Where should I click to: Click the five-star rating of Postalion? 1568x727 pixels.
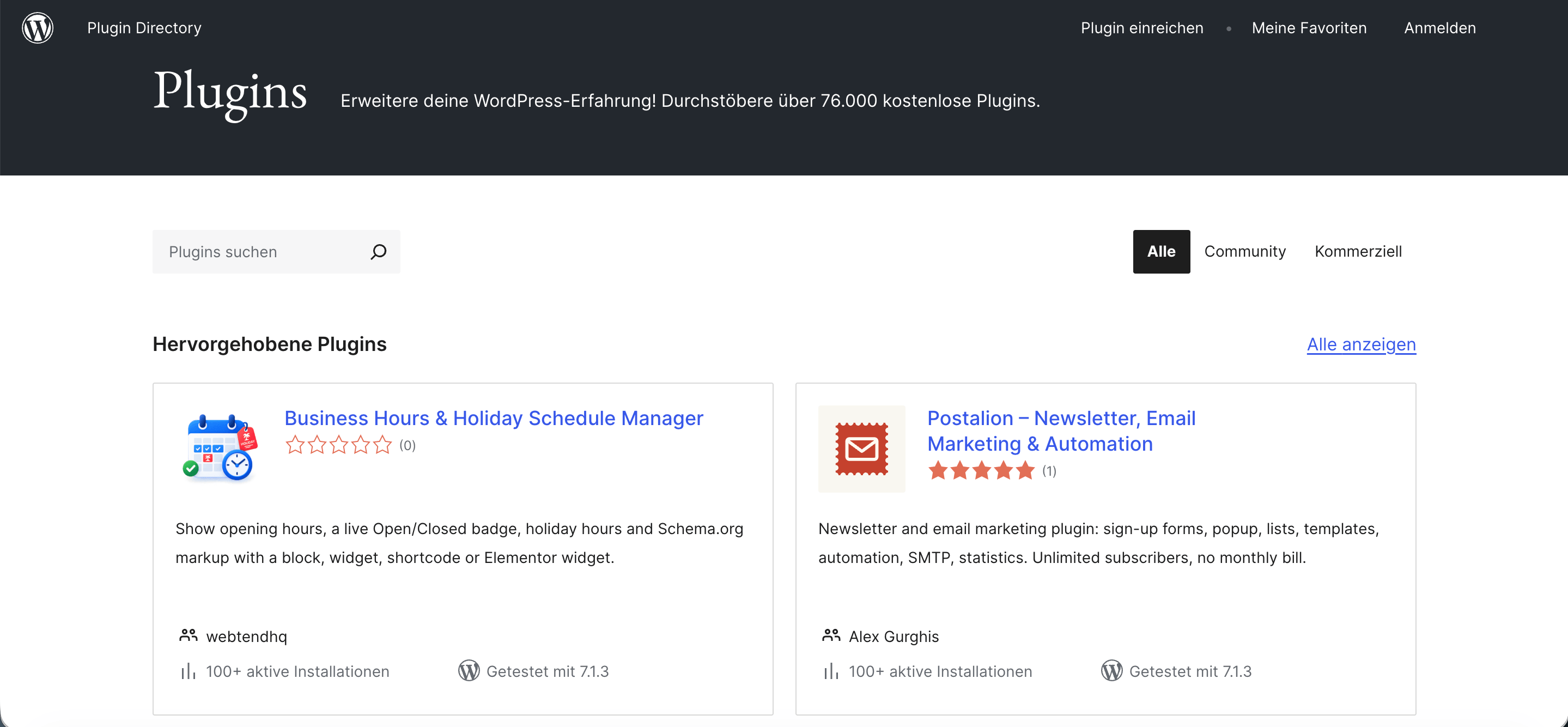pos(981,471)
